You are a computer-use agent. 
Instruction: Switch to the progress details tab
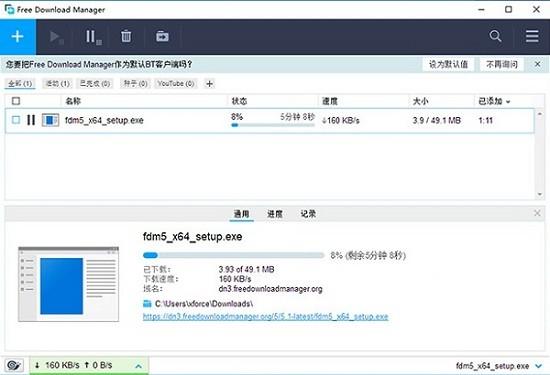tap(275, 214)
